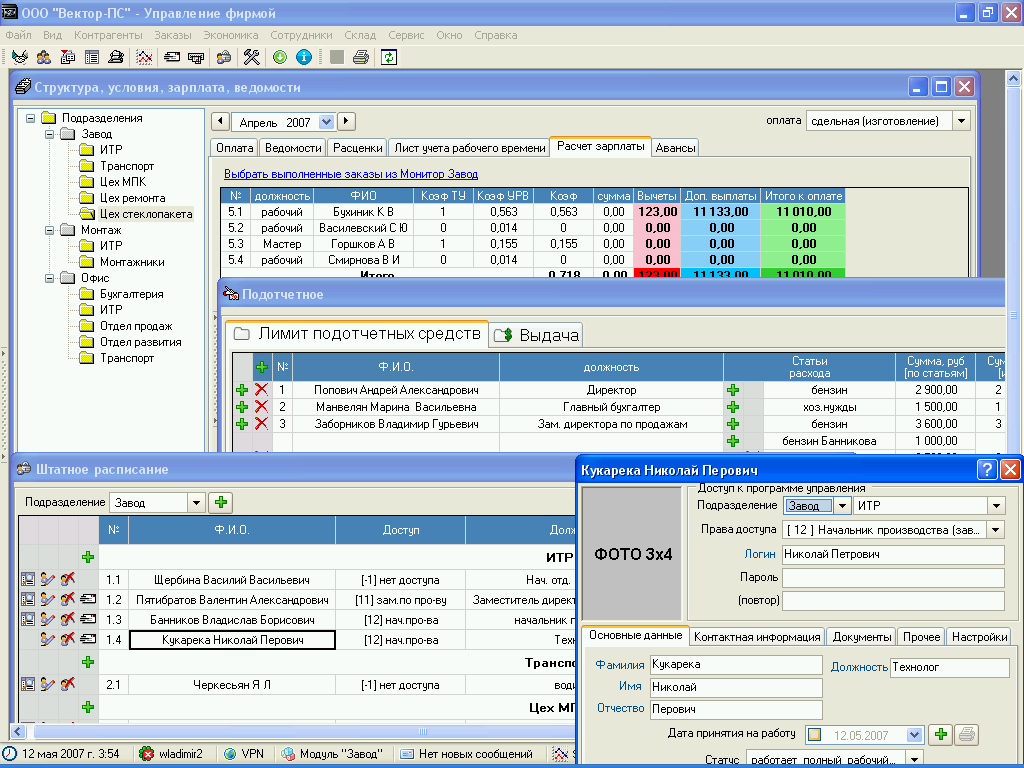Select Монтажники in departments tree
The height and width of the screenshot is (768, 1024).
(132, 262)
